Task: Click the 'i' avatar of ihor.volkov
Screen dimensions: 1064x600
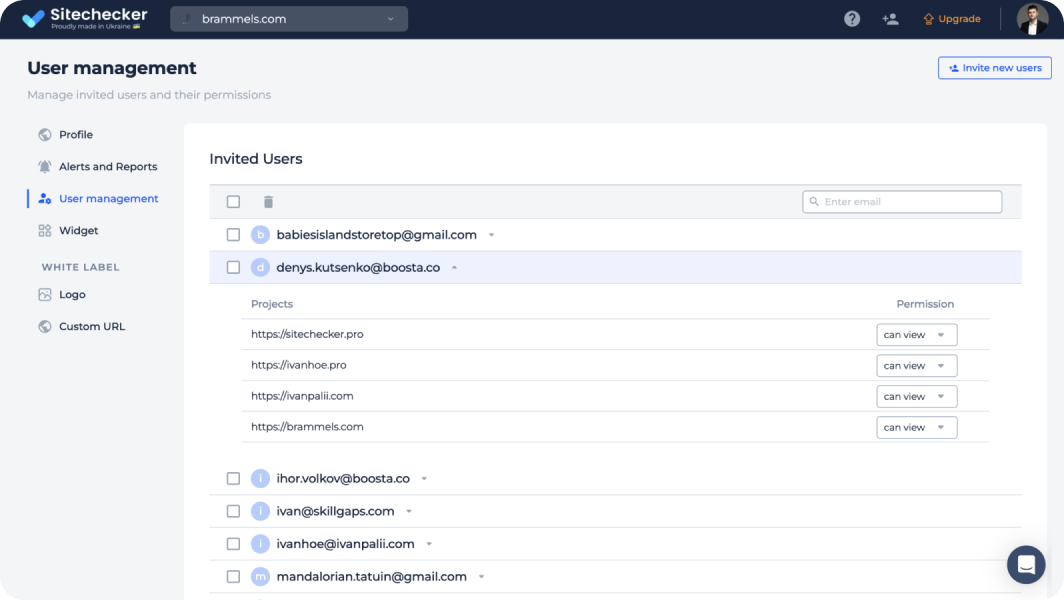Action: (260, 479)
